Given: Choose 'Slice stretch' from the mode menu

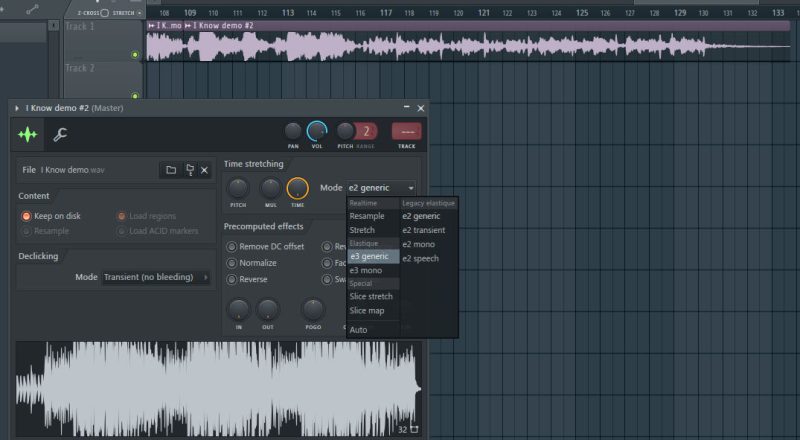Looking at the screenshot, I should [x=373, y=296].
